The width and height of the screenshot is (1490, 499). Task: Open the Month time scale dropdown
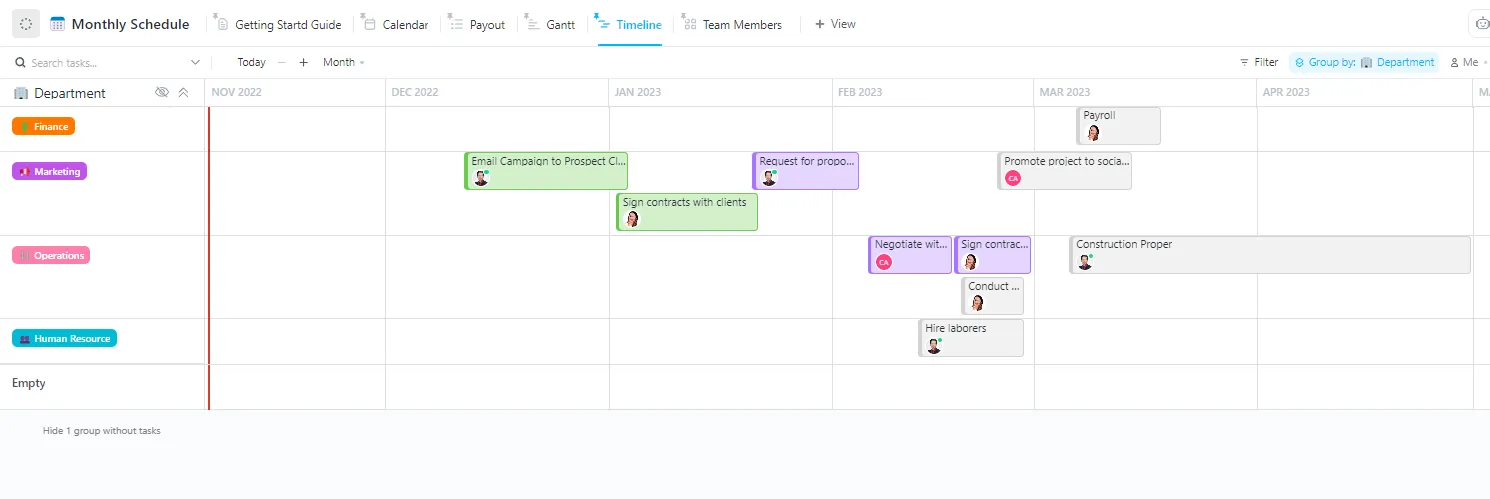coord(343,62)
